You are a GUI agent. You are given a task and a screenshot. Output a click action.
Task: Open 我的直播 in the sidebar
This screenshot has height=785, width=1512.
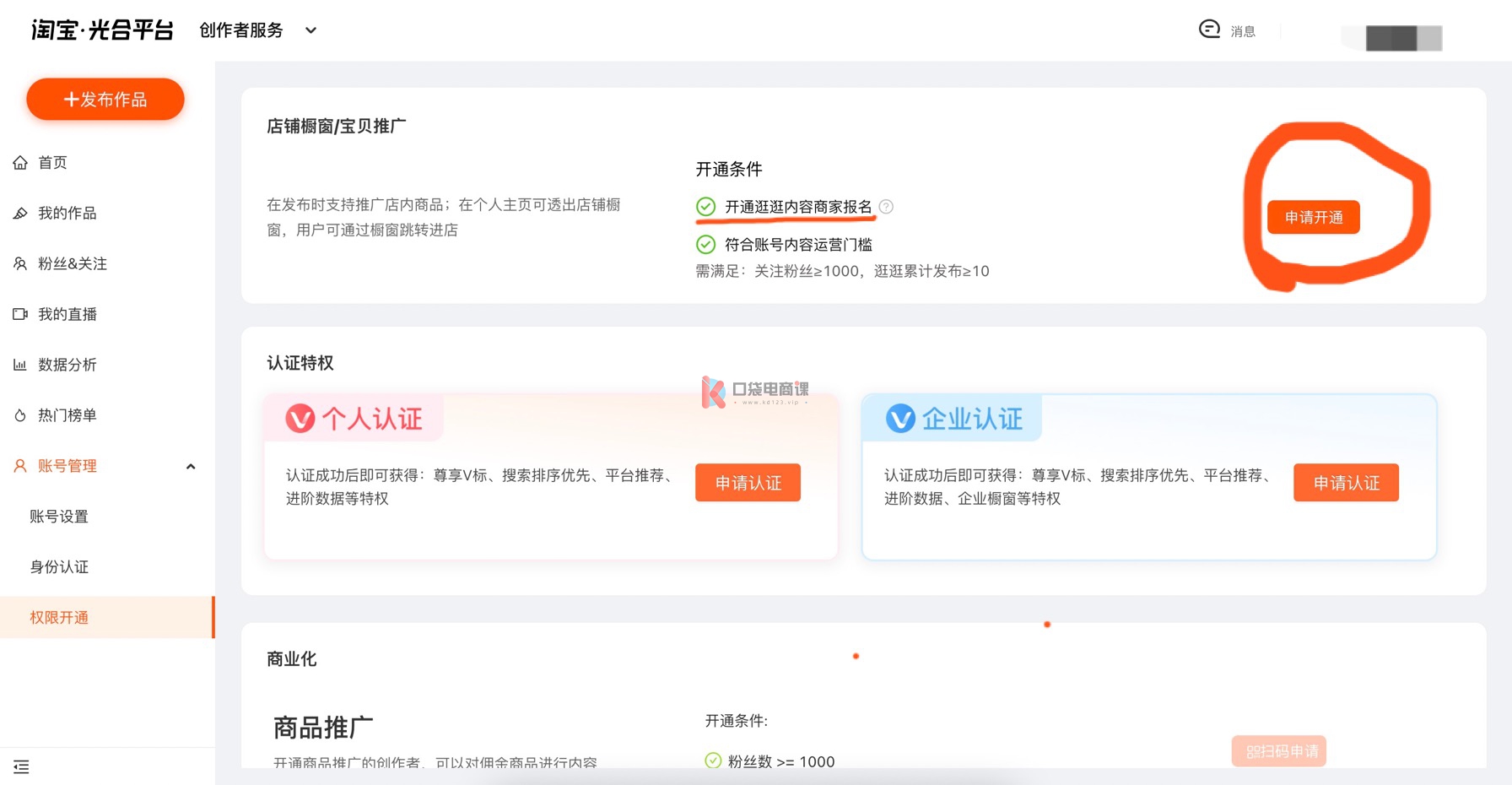(67, 314)
